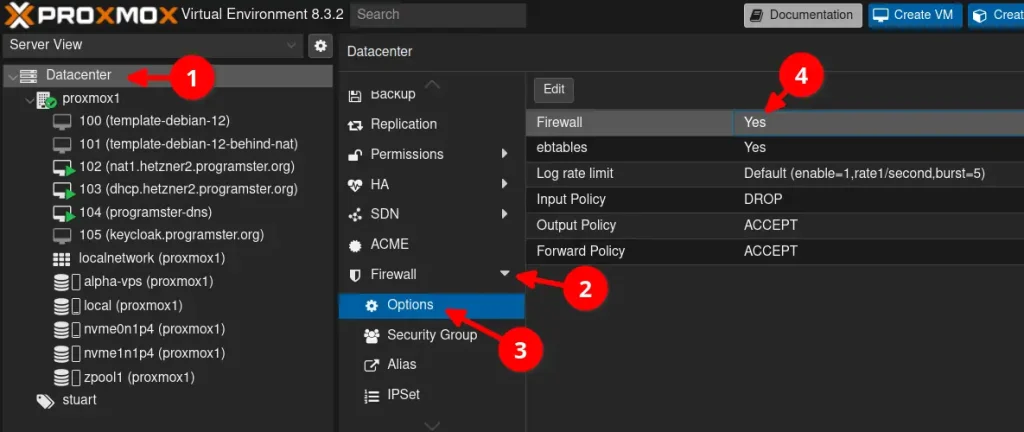
Task: Click running VM 104 programster-dns icon
Action: pyautogui.click(x=63, y=213)
